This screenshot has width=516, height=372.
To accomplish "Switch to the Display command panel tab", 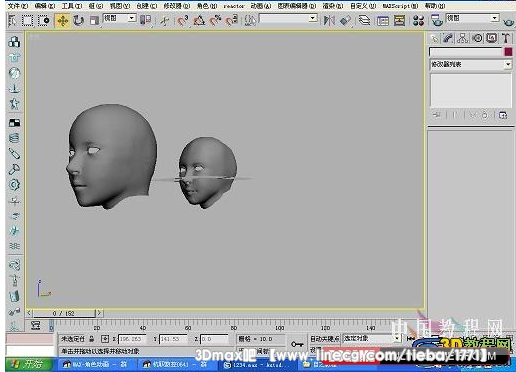I will tap(491, 38).
